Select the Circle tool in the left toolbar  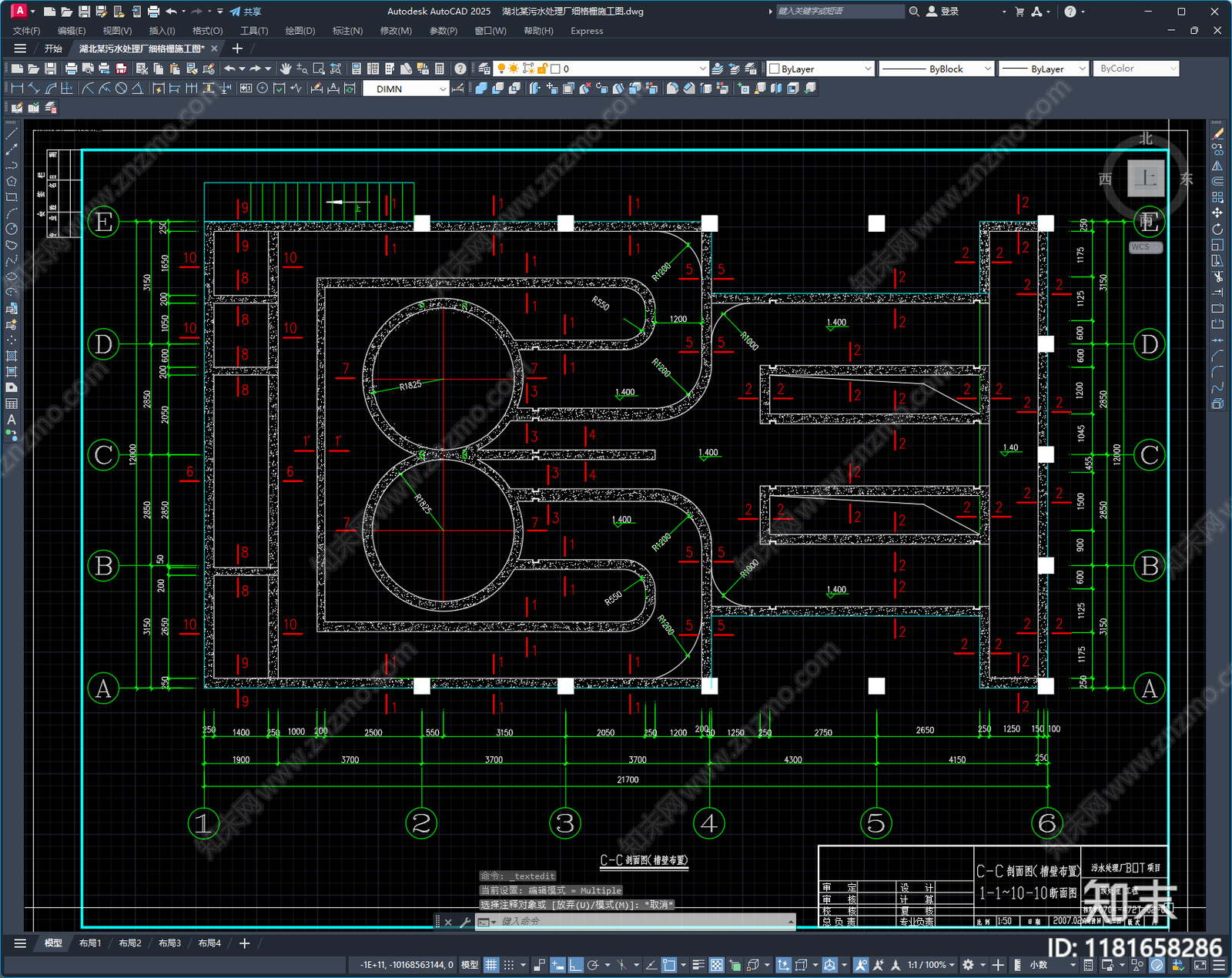[x=12, y=229]
